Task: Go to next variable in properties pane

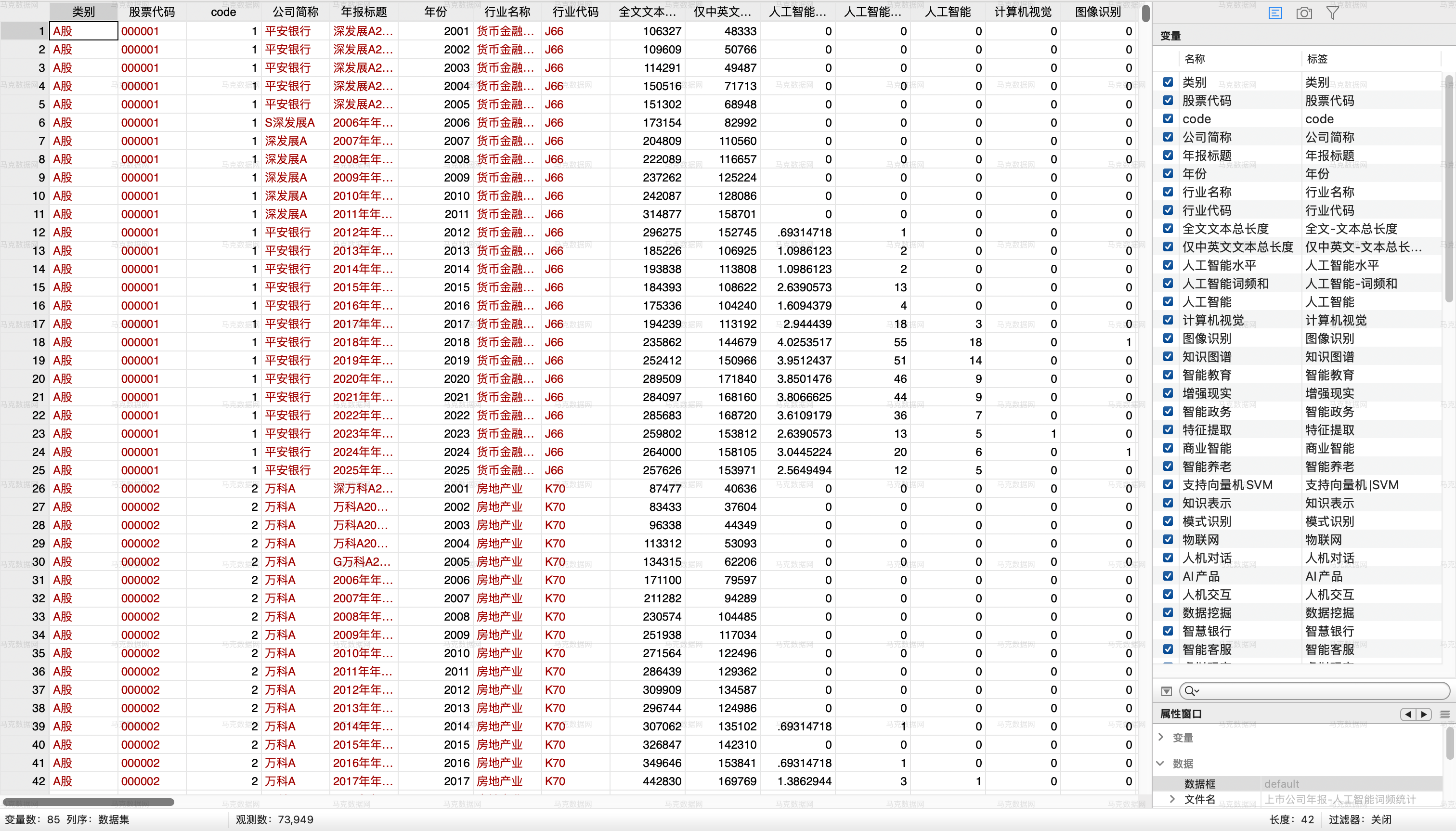Action: [1424, 714]
